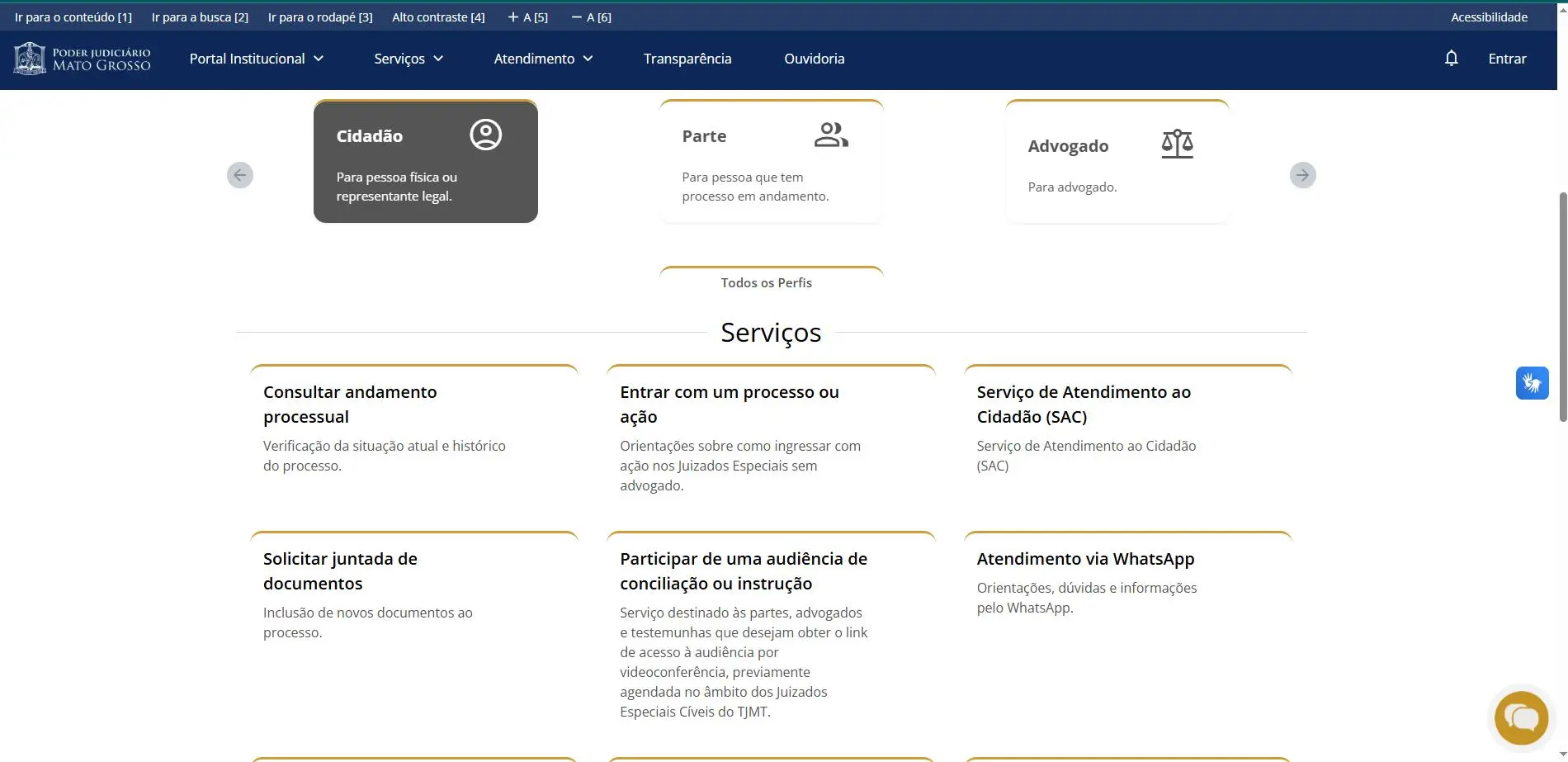Click the scales icon on Advogado card
Screen dimensions: 1568x762
point(1177,144)
